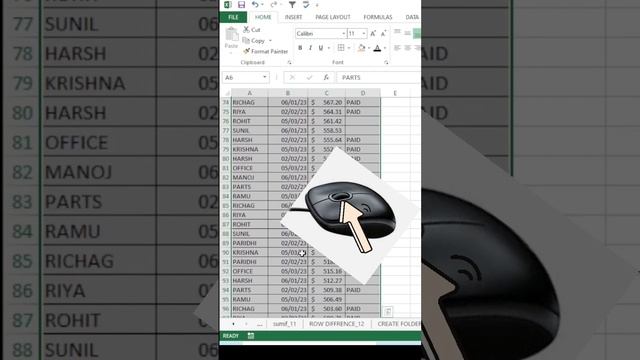
Task: Undo the last action
Action: pyautogui.click(x=255, y=4)
